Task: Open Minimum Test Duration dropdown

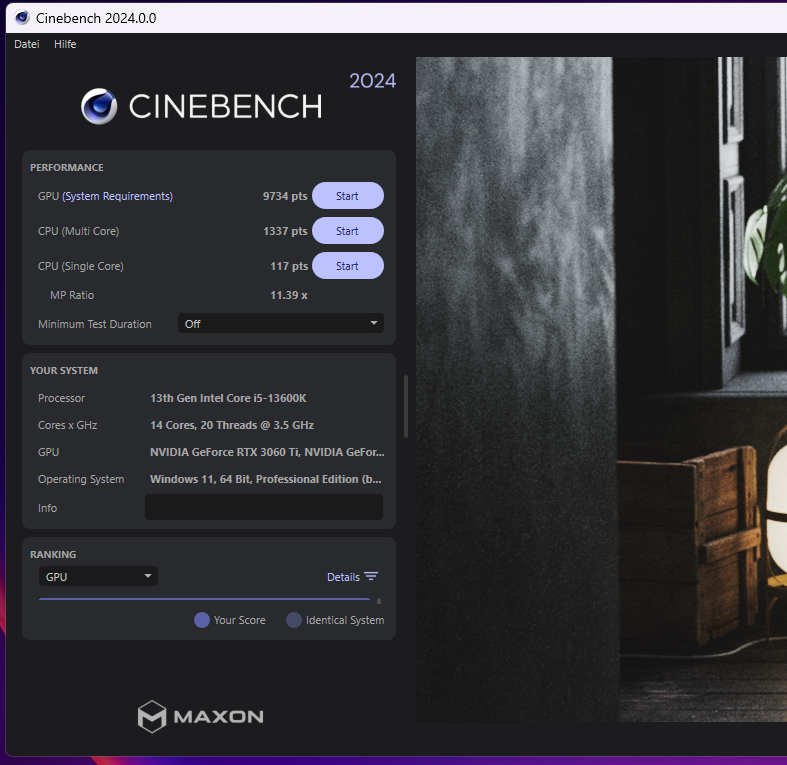Action: pyautogui.click(x=281, y=324)
